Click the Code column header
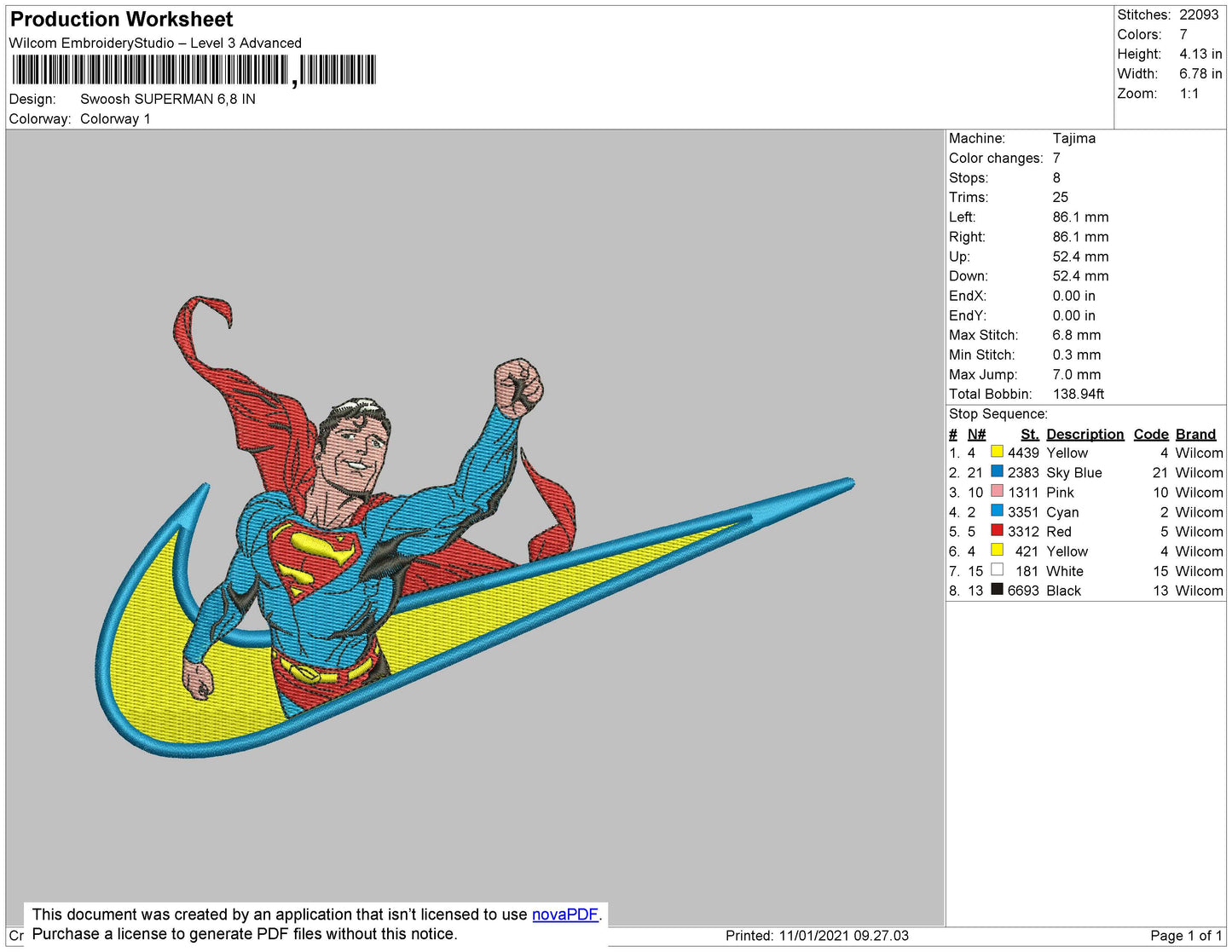 pos(1150,434)
